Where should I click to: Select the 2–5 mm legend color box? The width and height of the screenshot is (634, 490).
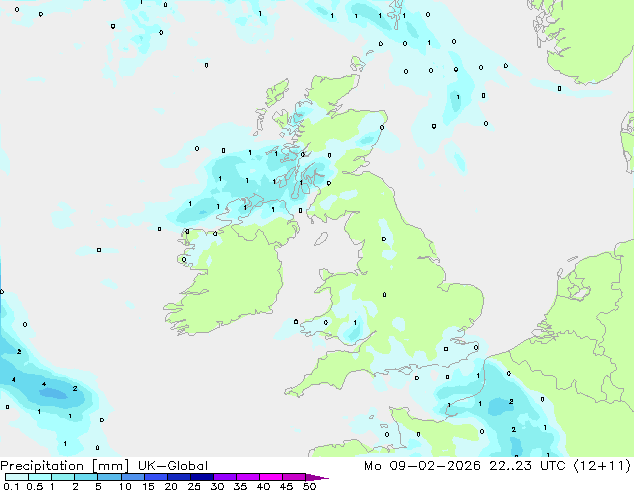(86, 477)
